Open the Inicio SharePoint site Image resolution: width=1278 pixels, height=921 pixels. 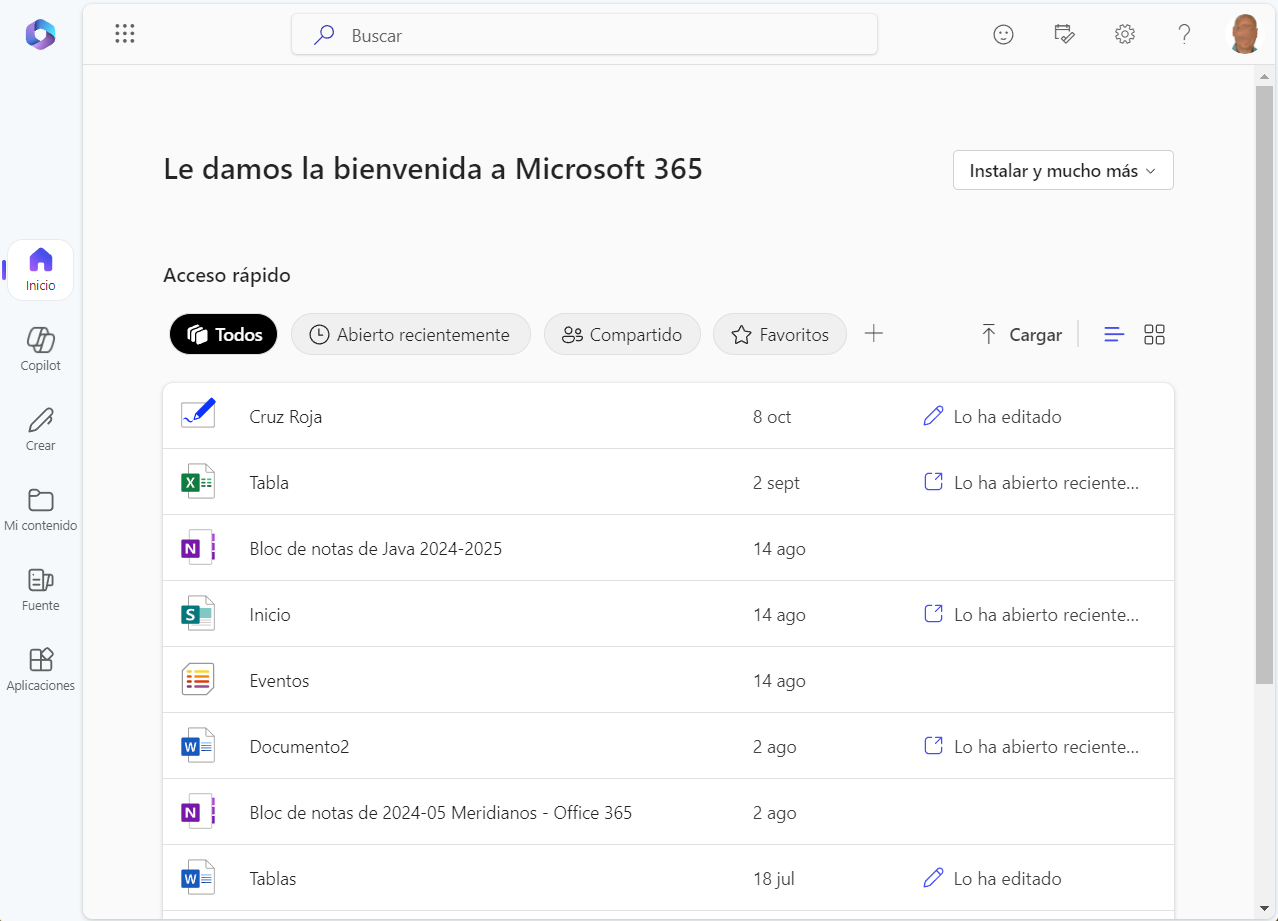(270, 615)
